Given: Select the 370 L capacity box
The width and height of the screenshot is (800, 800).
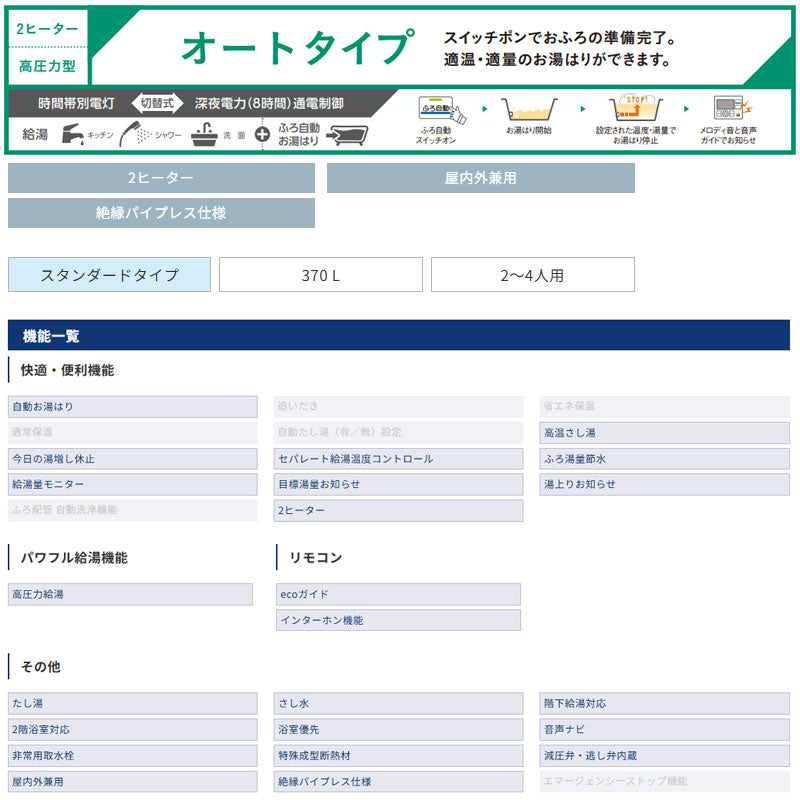Looking at the screenshot, I should click(321, 275).
